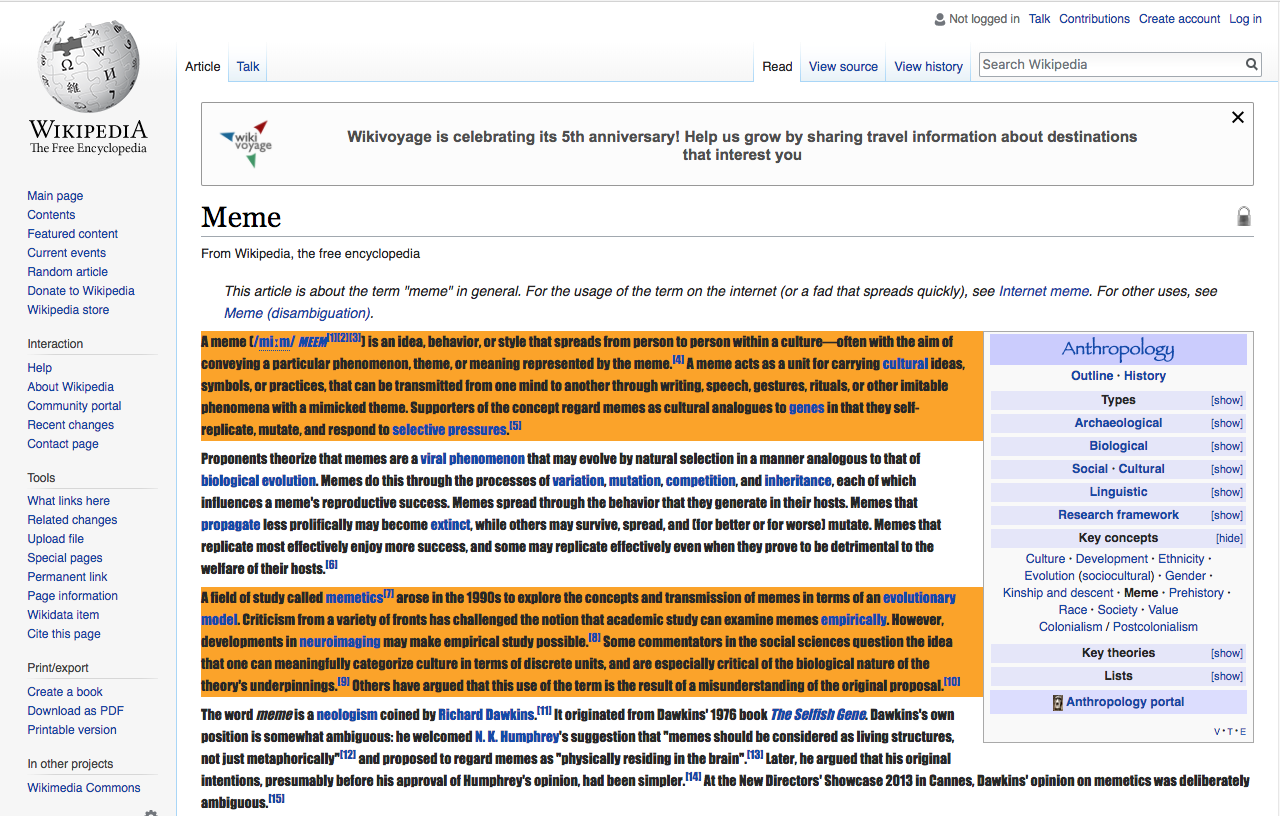Open Contact page link
1280x816 pixels.
click(63, 444)
